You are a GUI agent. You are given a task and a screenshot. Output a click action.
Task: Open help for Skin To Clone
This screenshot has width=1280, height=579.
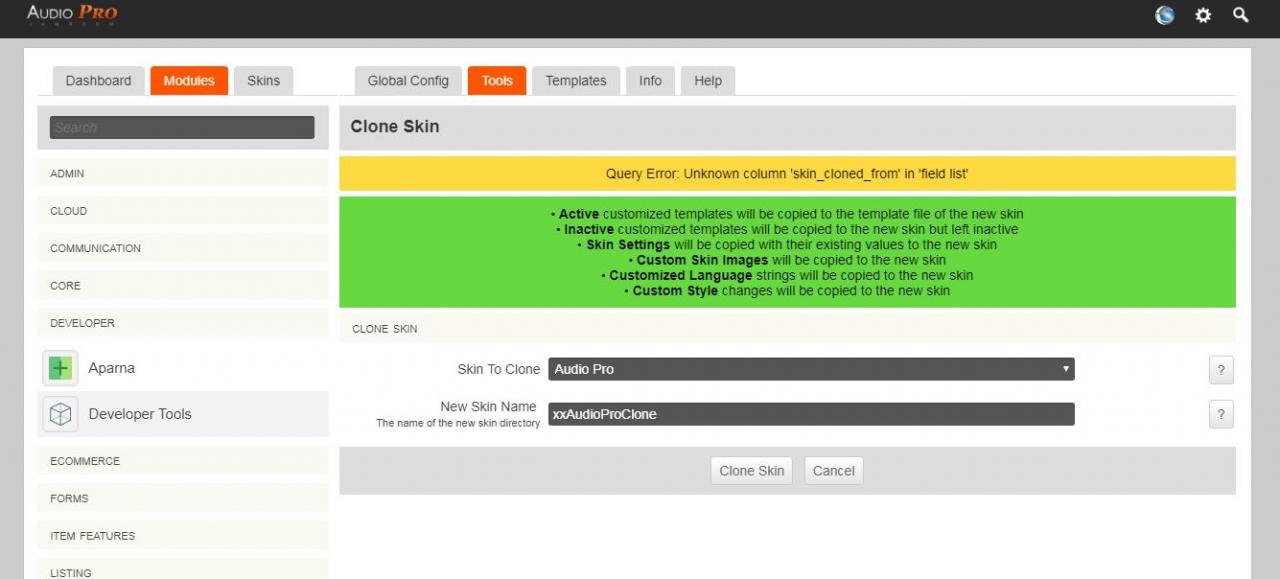point(1221,369)
